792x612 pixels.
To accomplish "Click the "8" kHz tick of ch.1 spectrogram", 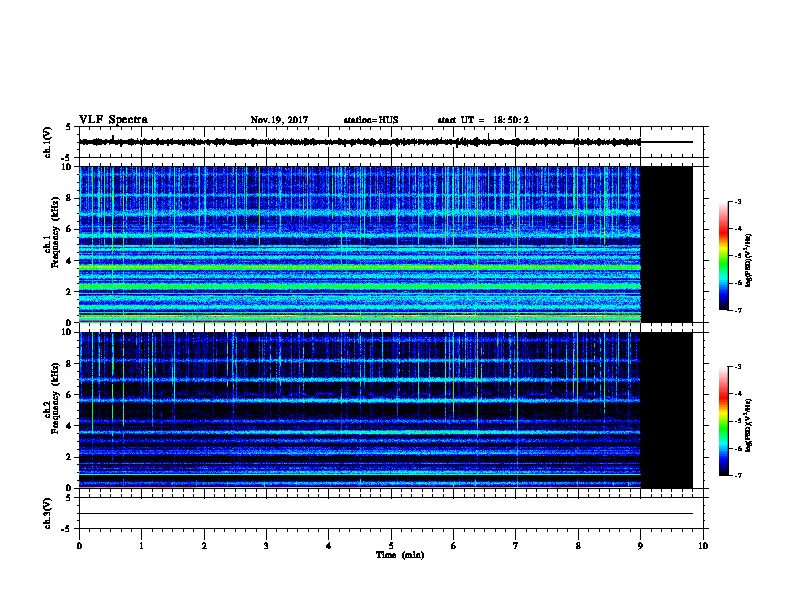I will [x=69, y=198].
